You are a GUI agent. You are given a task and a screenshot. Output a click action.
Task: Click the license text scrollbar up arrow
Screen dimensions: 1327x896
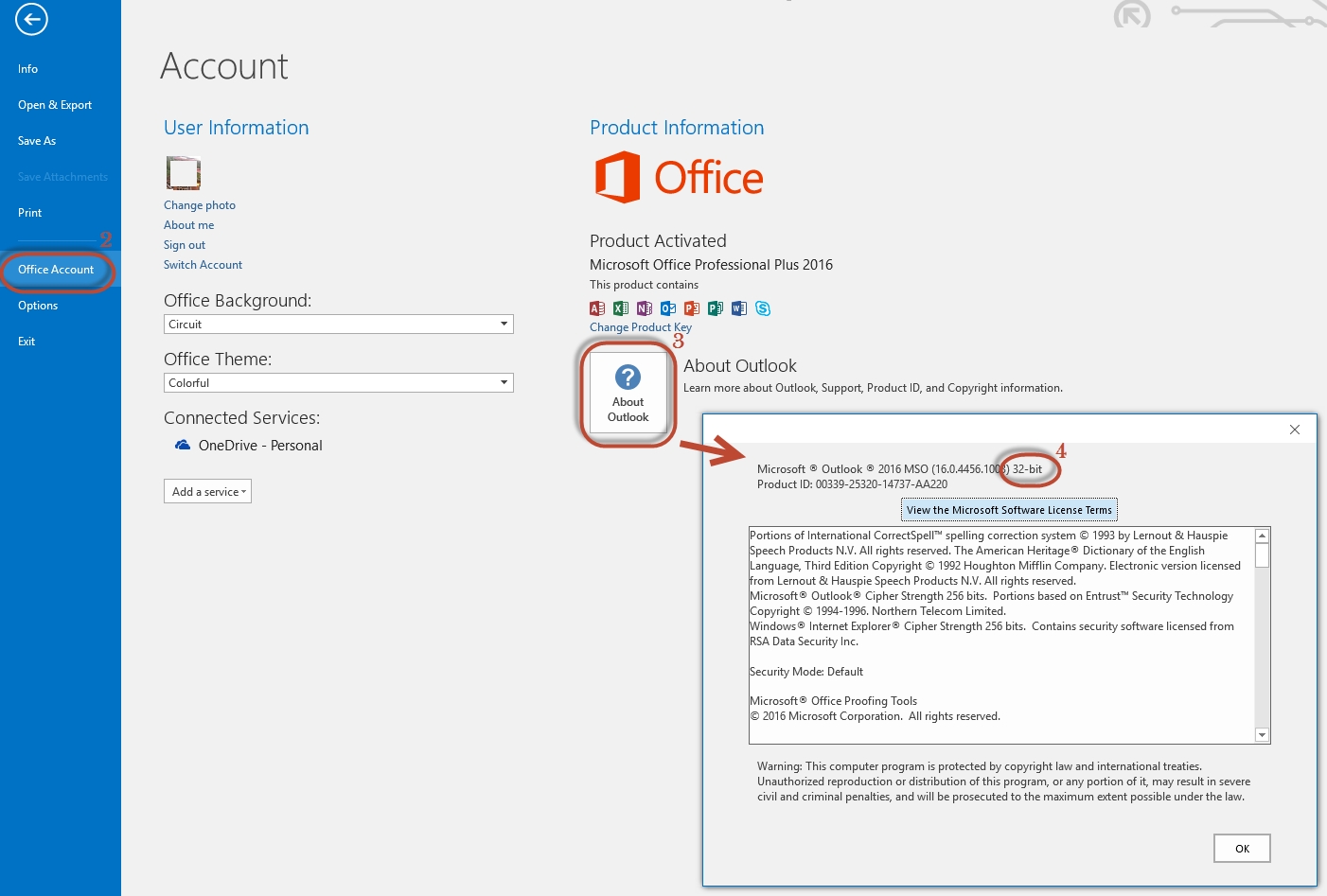1262,536
